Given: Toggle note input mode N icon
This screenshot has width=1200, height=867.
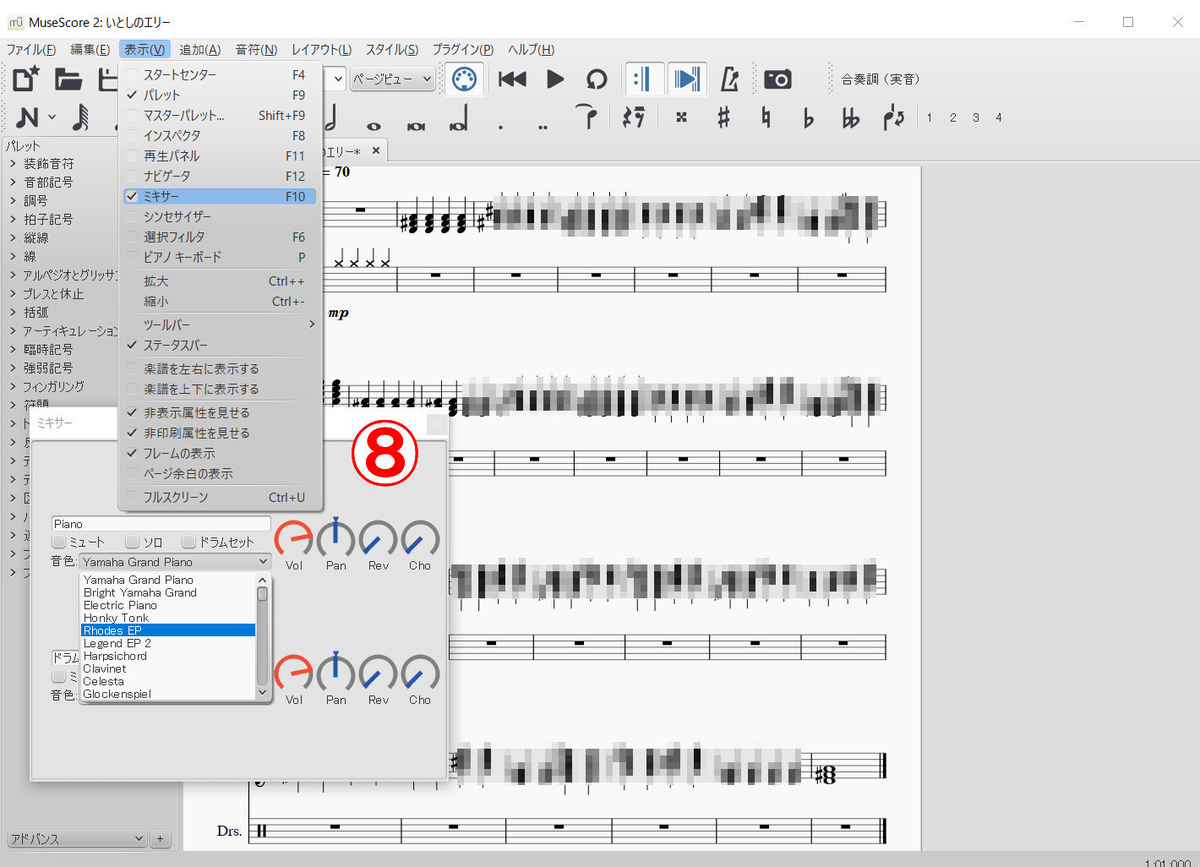Looking at the screenshot, I should click(x=27, y=117).
